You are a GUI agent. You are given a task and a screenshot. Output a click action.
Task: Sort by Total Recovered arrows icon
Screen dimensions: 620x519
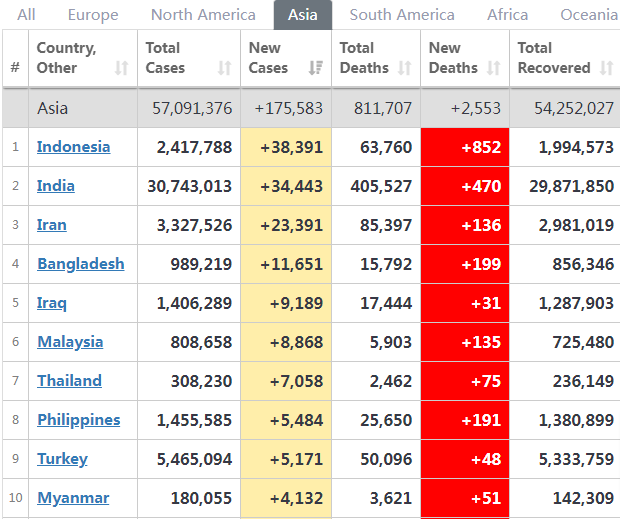point(606,68)
